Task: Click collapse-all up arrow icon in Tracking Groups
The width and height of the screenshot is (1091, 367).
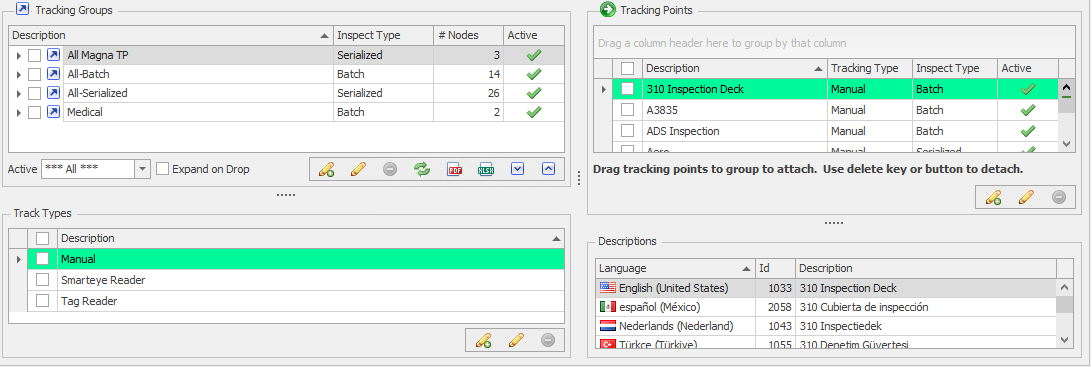Action: 548,169
